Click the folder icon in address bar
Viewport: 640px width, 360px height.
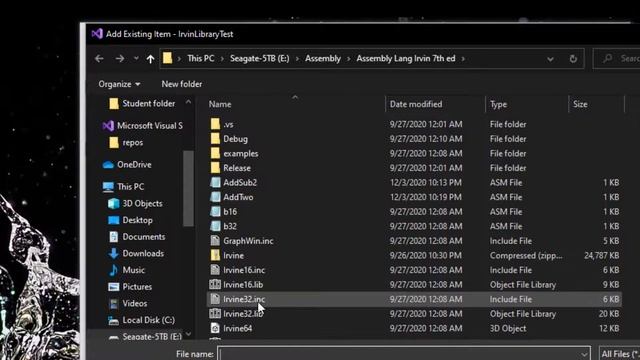tap(167, 58)
